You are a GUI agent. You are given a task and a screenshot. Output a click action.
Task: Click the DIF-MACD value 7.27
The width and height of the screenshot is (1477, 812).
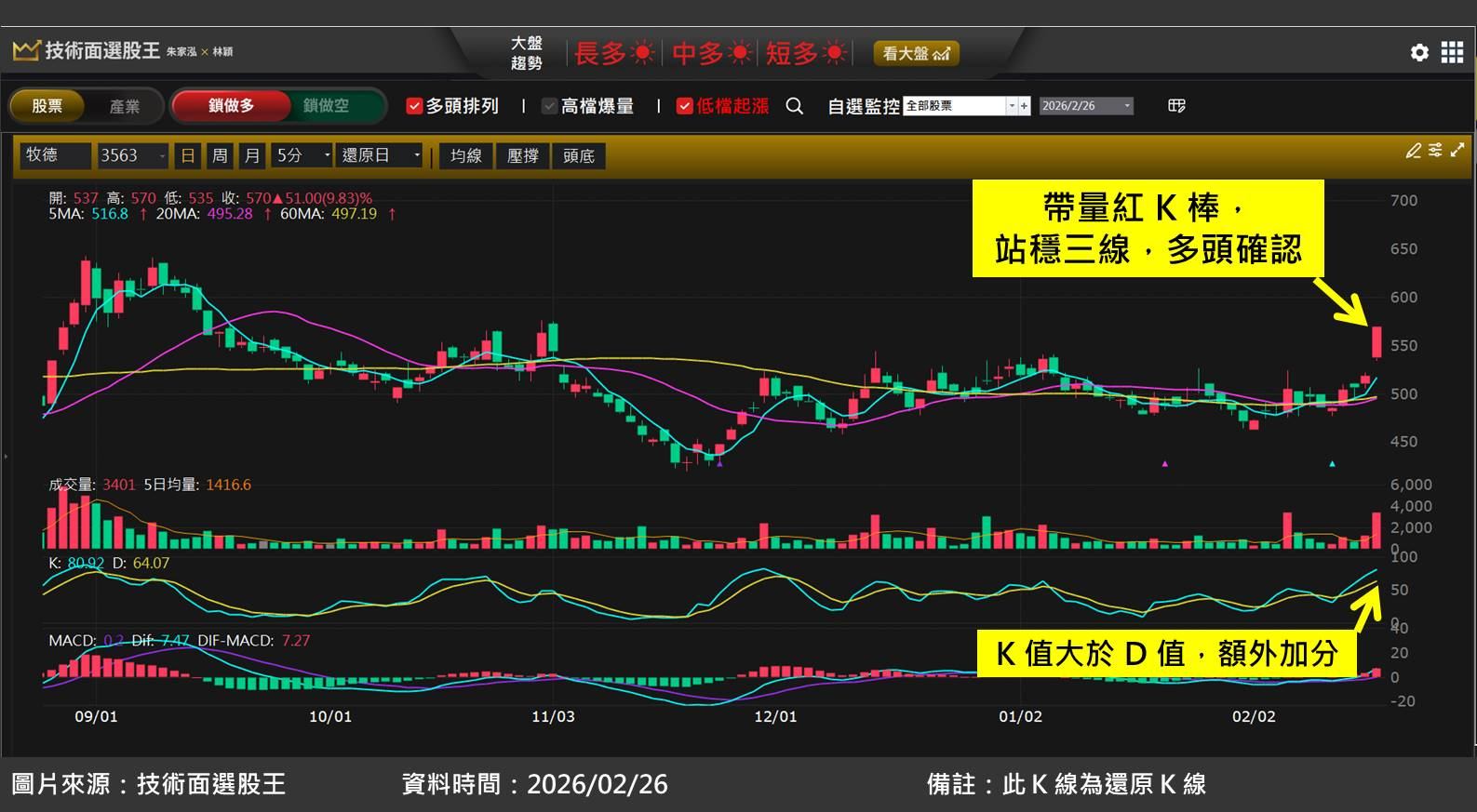tap(296, 641)
